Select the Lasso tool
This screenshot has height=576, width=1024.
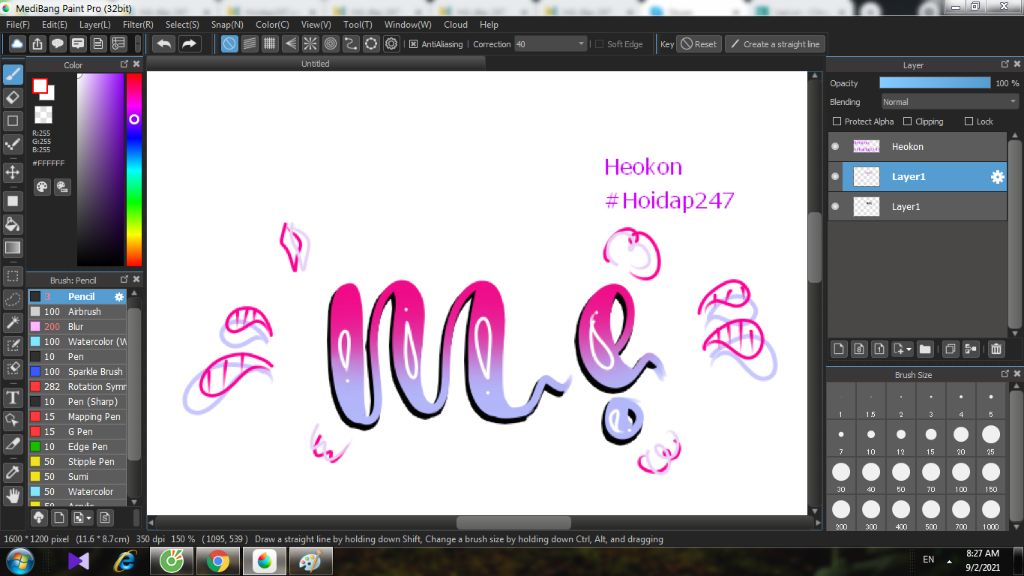(x=12, y=299)
